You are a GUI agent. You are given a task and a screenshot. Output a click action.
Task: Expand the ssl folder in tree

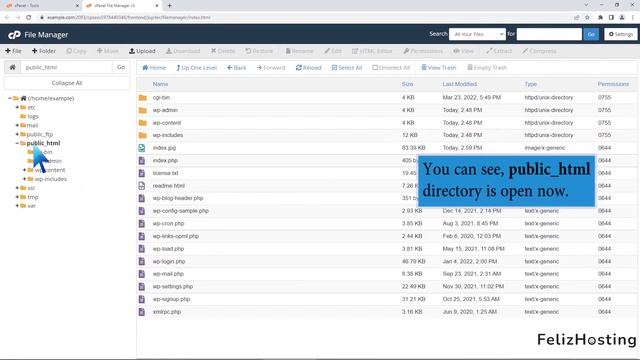click(17, 188)
